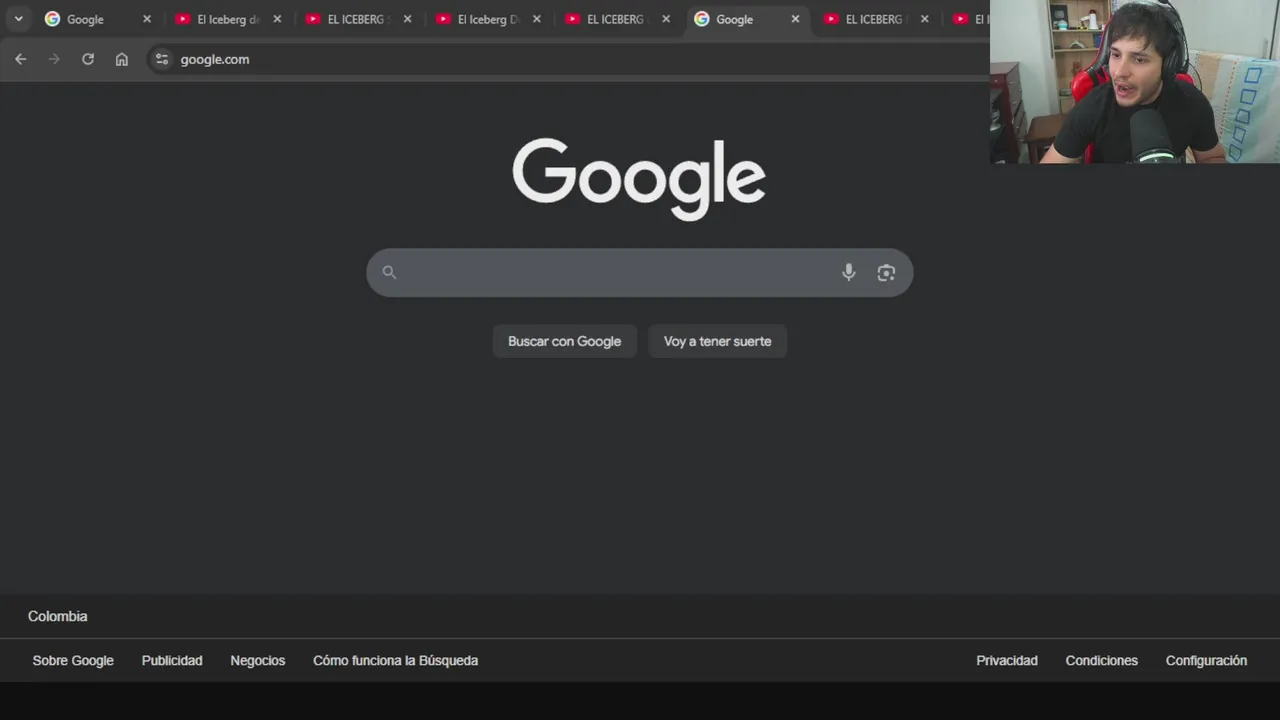Screen dimensions: 1280x720
Task: View site information for google.com
Action: (162, 59)
